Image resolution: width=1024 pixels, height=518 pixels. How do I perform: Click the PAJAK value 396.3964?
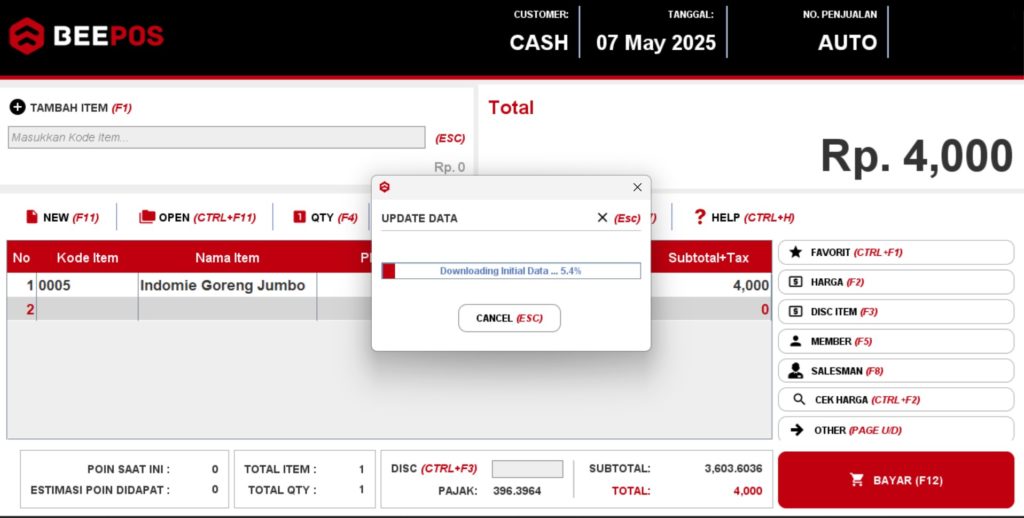517,491
